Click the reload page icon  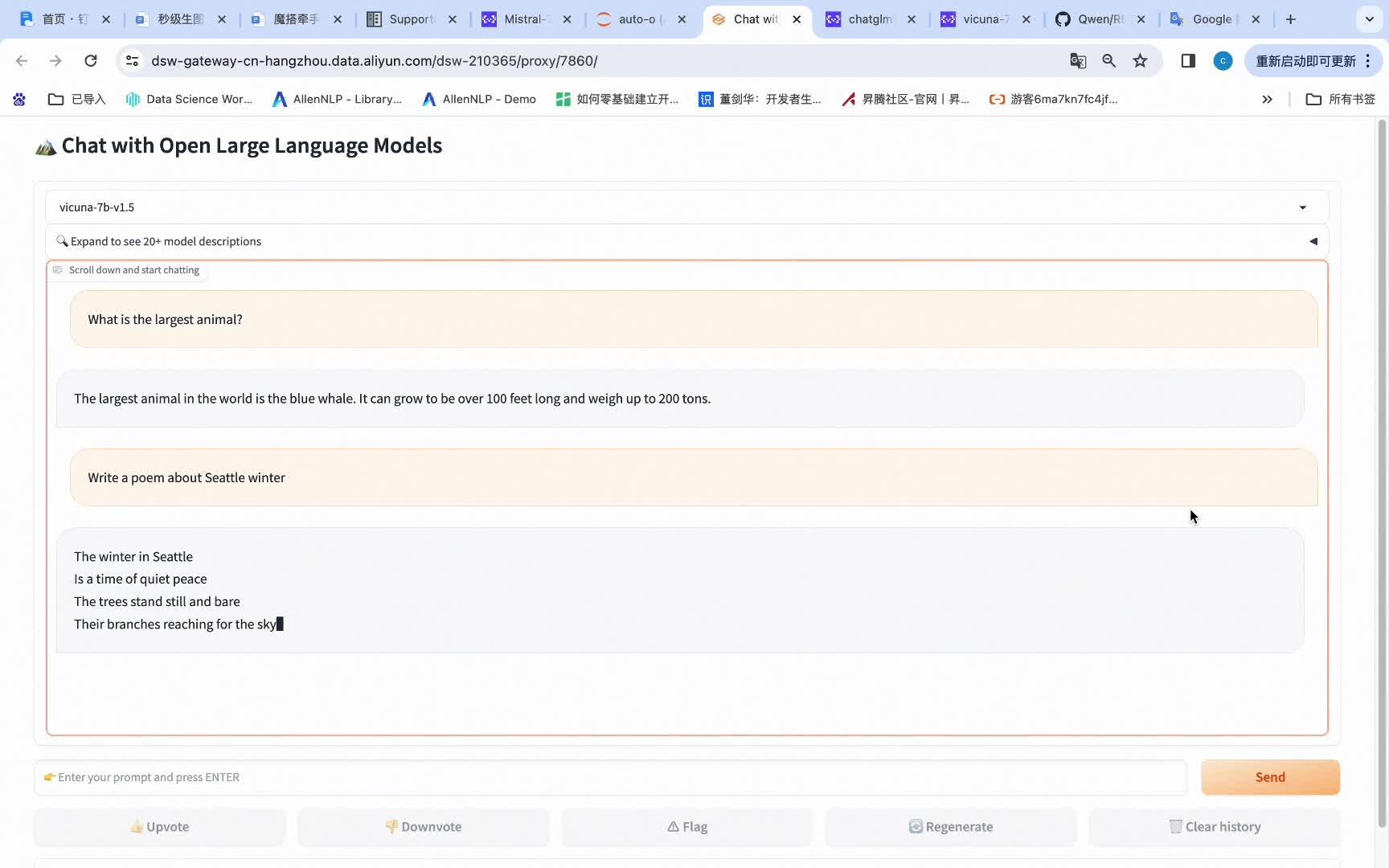coord(91,60)
